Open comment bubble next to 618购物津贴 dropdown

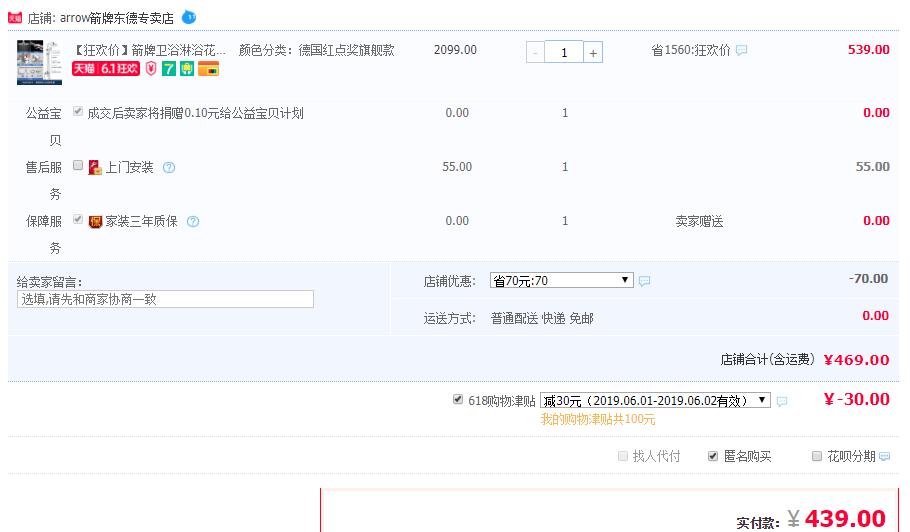point(782,401)
